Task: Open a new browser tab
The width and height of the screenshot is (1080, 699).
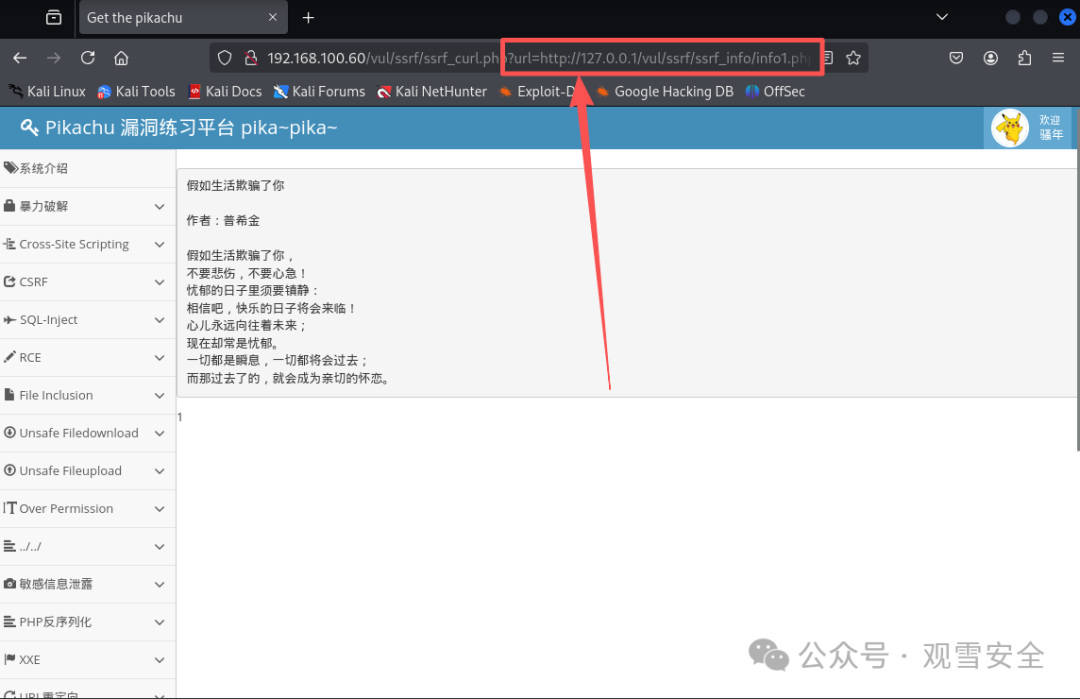Action: tap(309, 18)
